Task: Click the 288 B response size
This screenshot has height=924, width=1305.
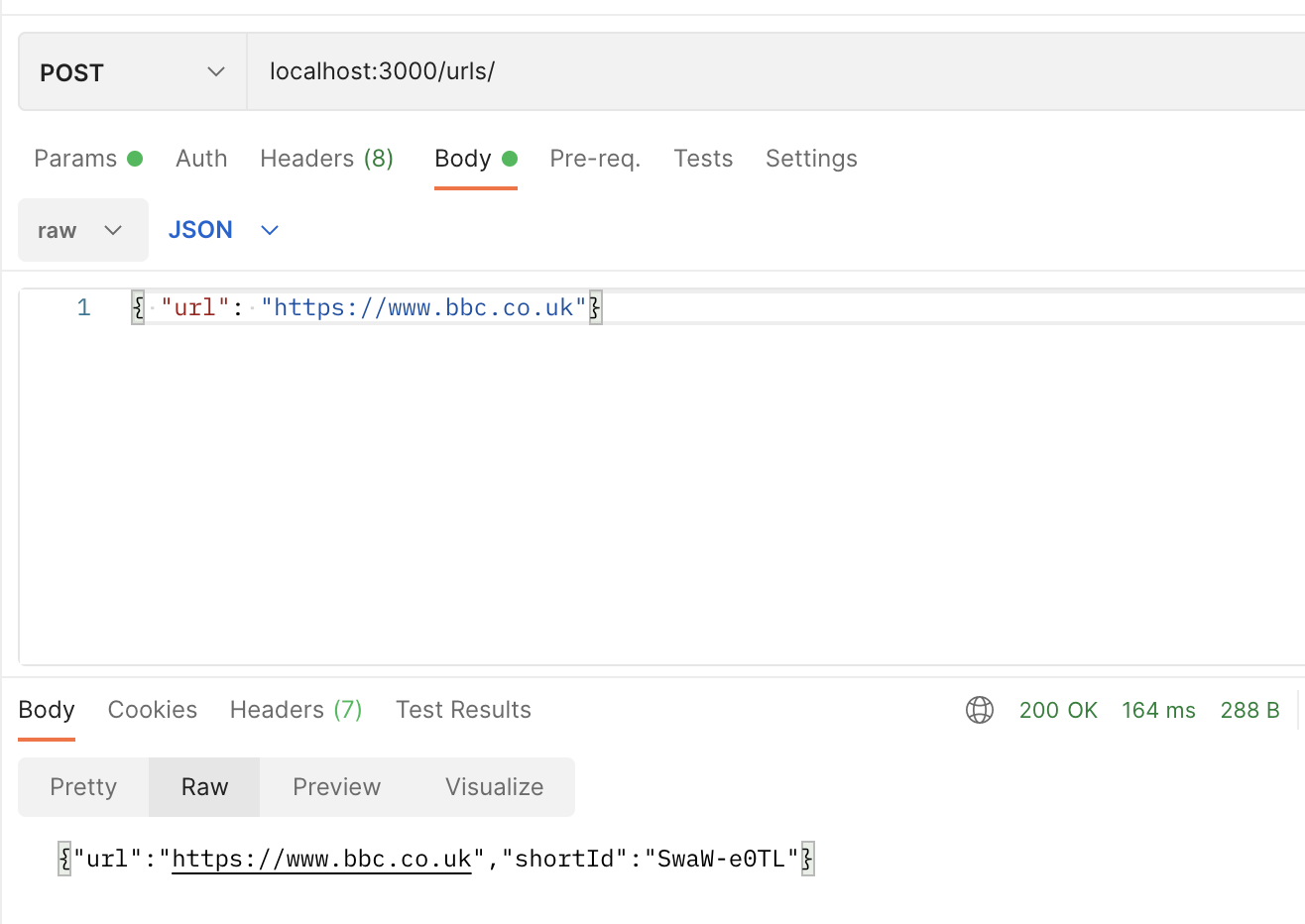Action: coord(1249,710)
